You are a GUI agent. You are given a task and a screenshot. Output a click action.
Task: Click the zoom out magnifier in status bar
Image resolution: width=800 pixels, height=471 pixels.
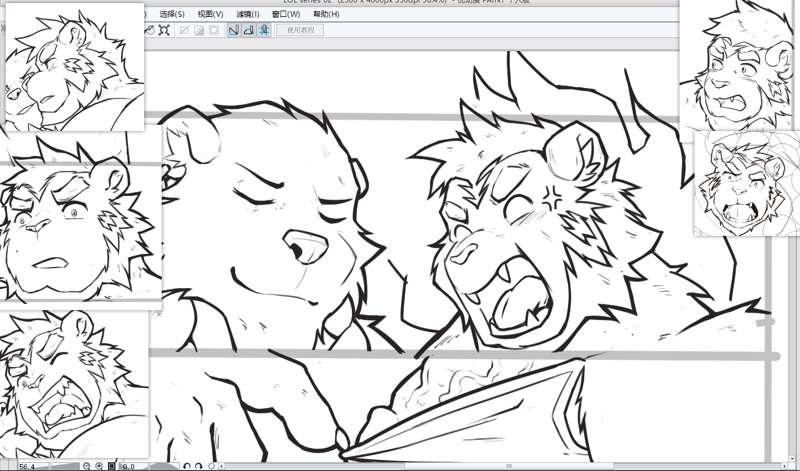(86, 466)
